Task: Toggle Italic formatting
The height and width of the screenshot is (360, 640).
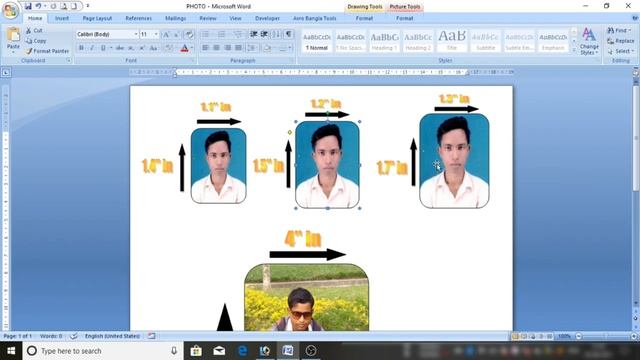Action: pyautogui.click(x=92, y=48)
